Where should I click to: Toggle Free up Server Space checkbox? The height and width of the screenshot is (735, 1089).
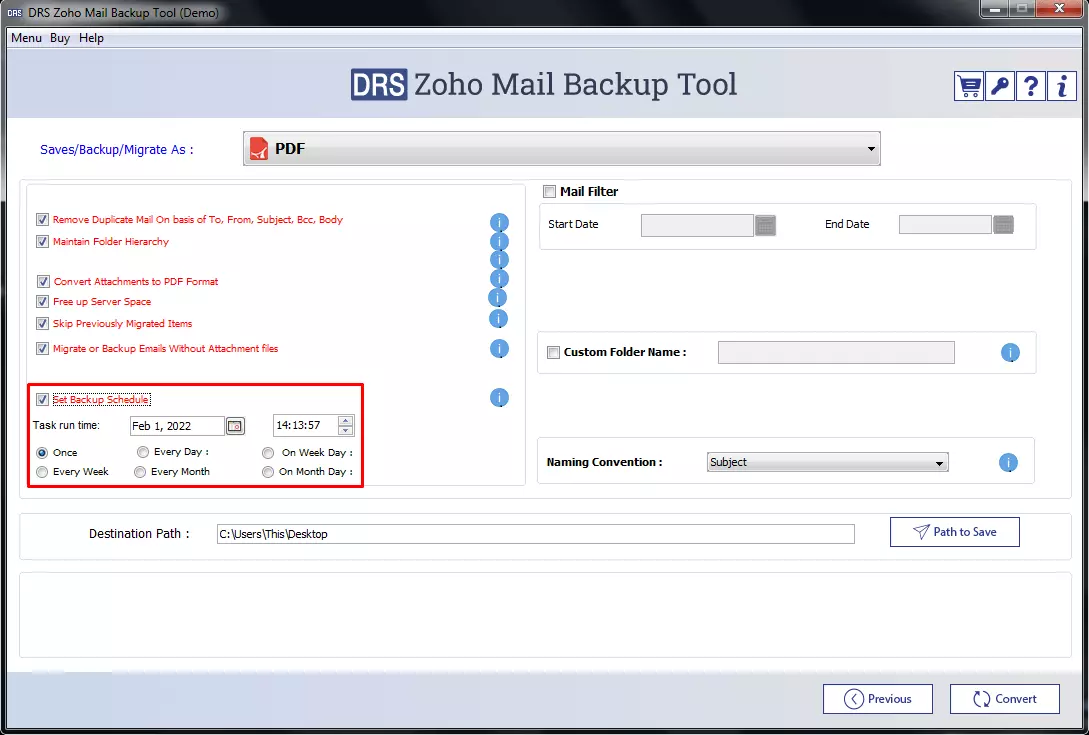[42, 302]
